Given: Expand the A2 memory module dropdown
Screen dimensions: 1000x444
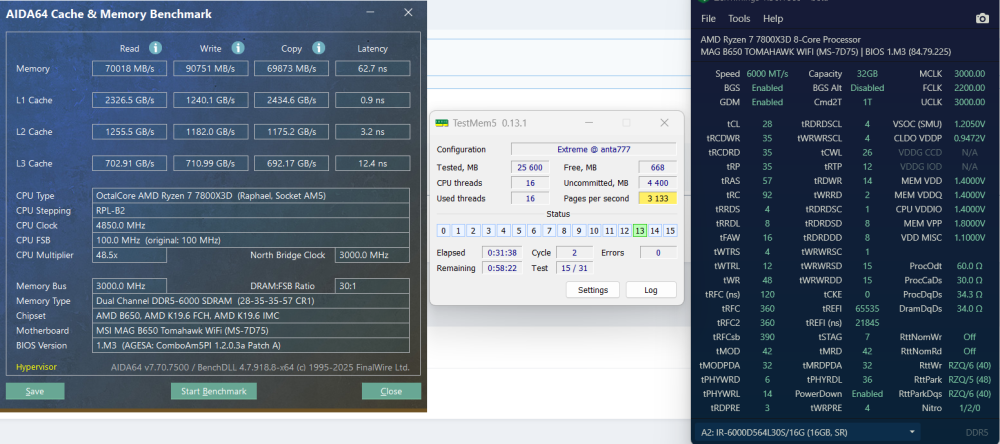Looking at the screenshot, I should coord(913,431).
